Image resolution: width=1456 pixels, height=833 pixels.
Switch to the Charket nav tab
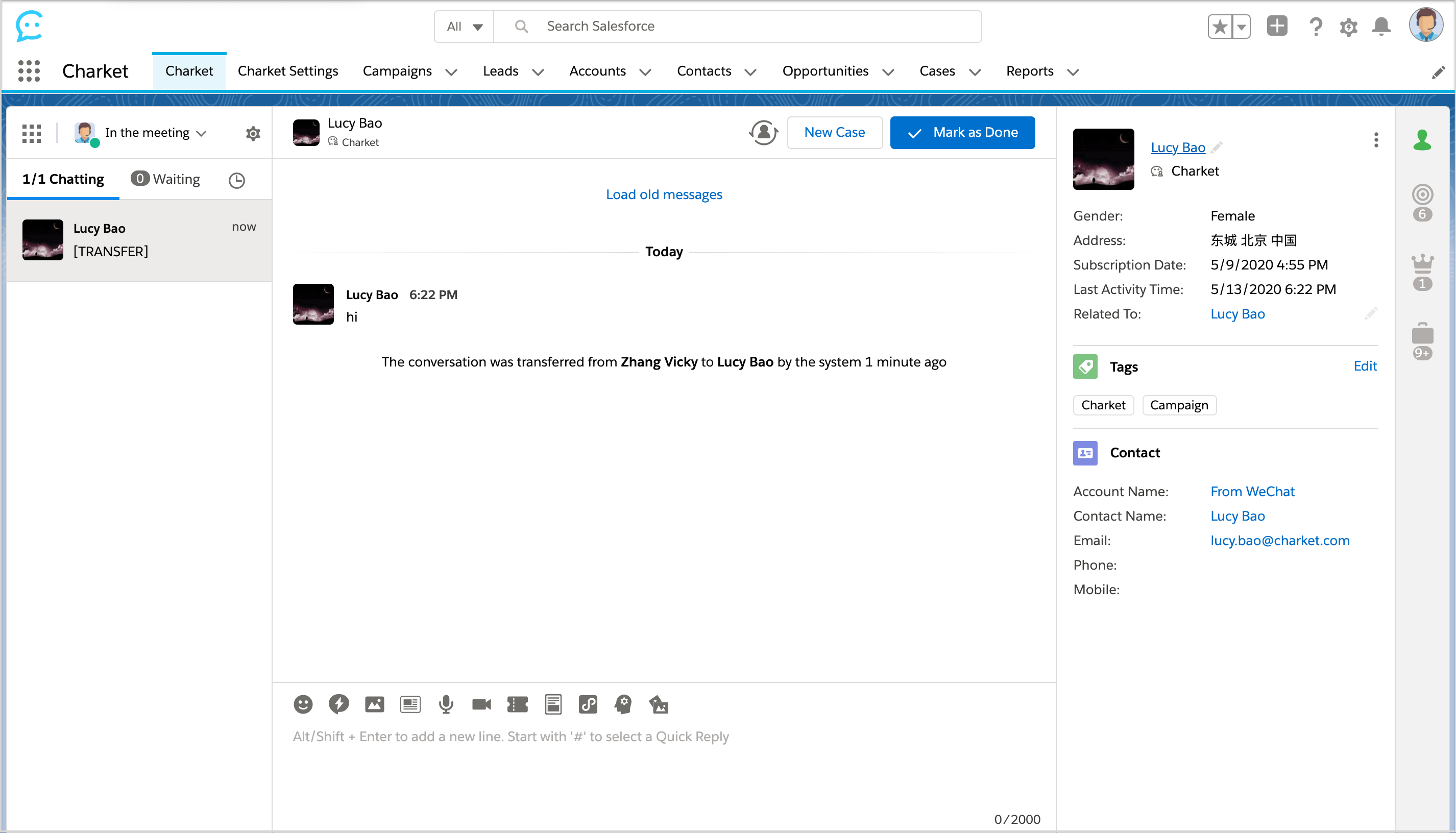189,71
